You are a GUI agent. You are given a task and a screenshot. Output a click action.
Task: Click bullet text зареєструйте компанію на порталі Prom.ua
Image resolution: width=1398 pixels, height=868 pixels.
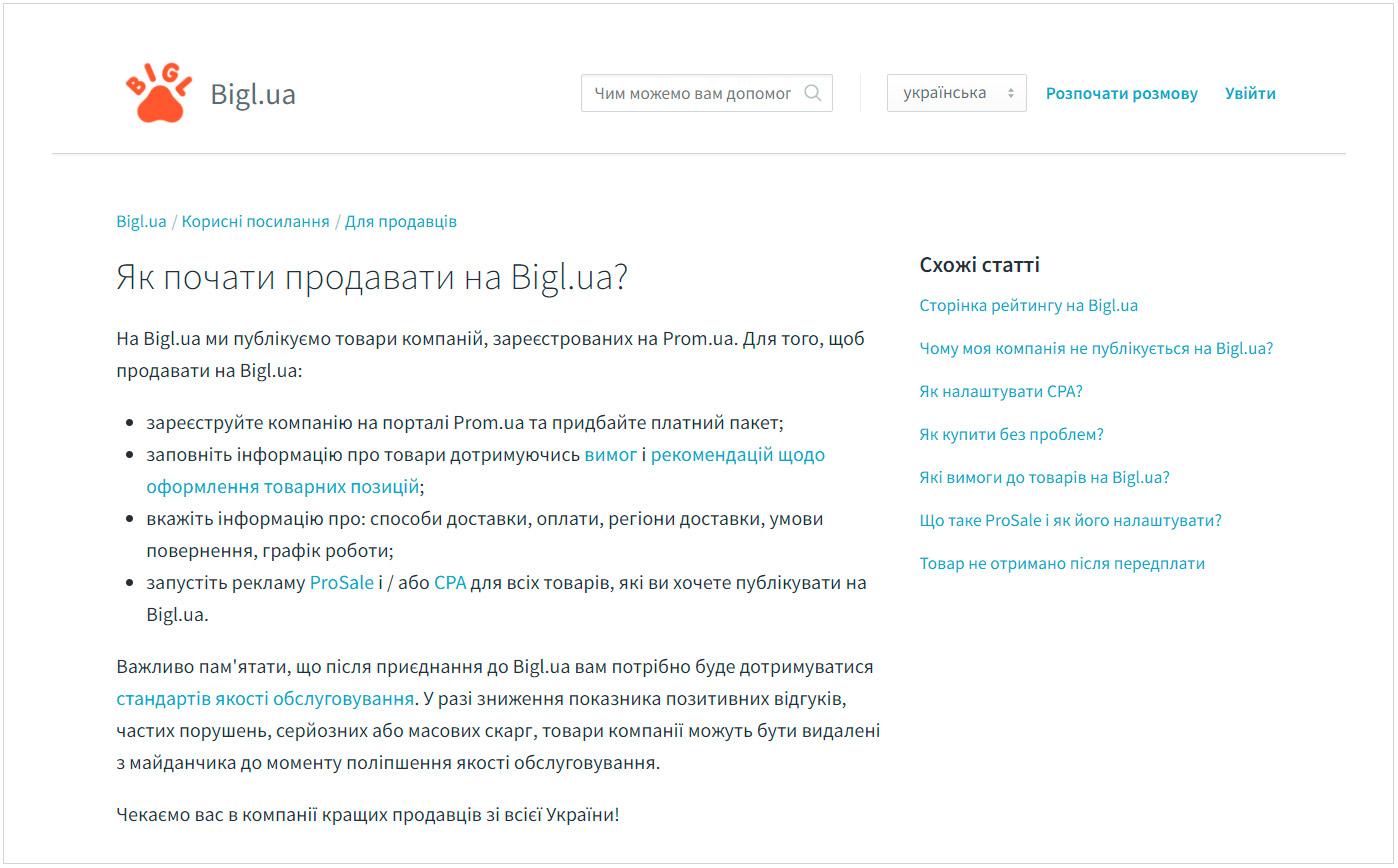[464, 422]
